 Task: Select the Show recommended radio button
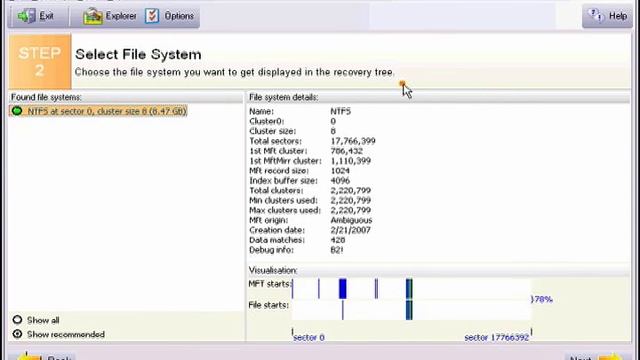17,334
